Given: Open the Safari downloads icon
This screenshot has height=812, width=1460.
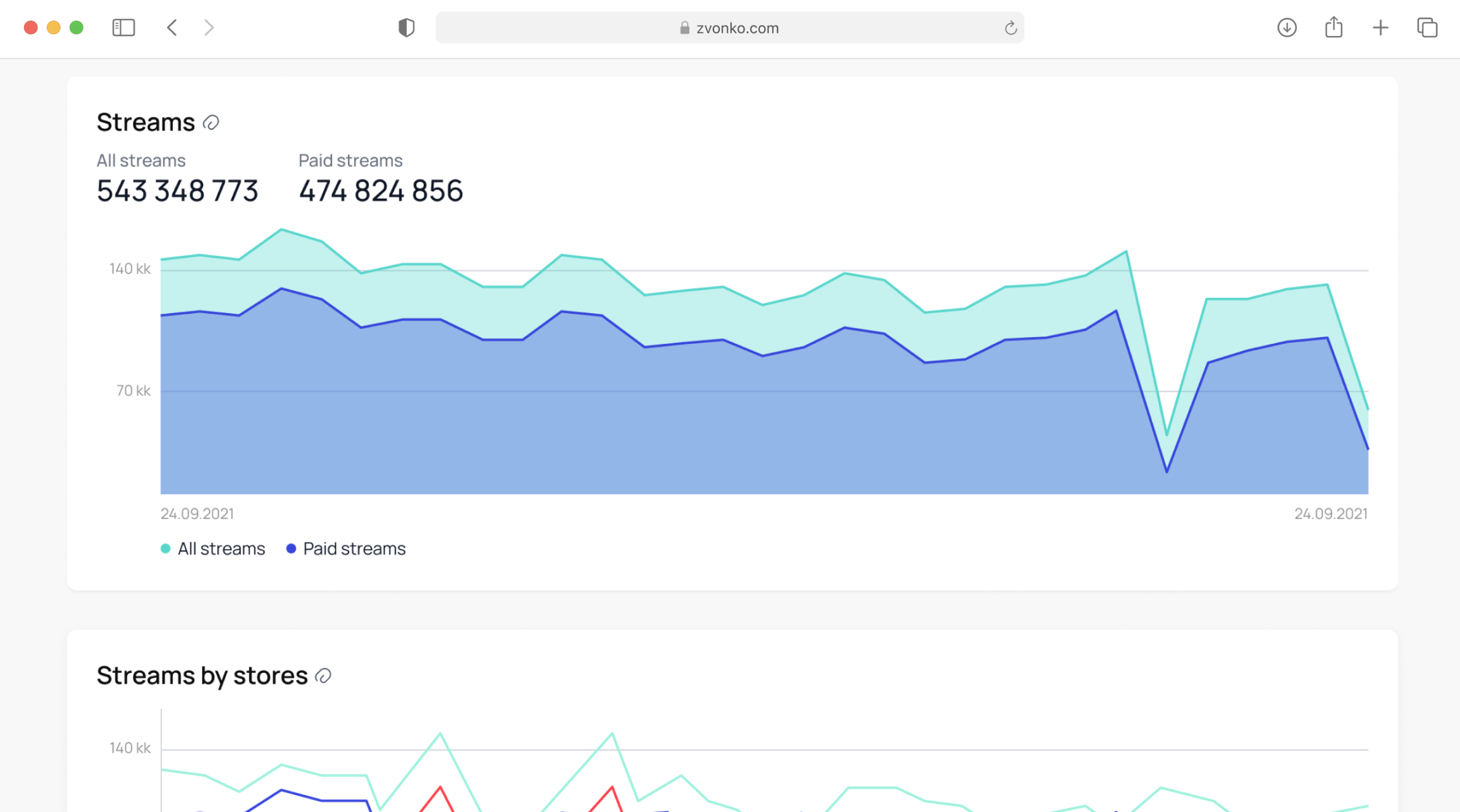Looking at the screenshot, I should 1287,28.
